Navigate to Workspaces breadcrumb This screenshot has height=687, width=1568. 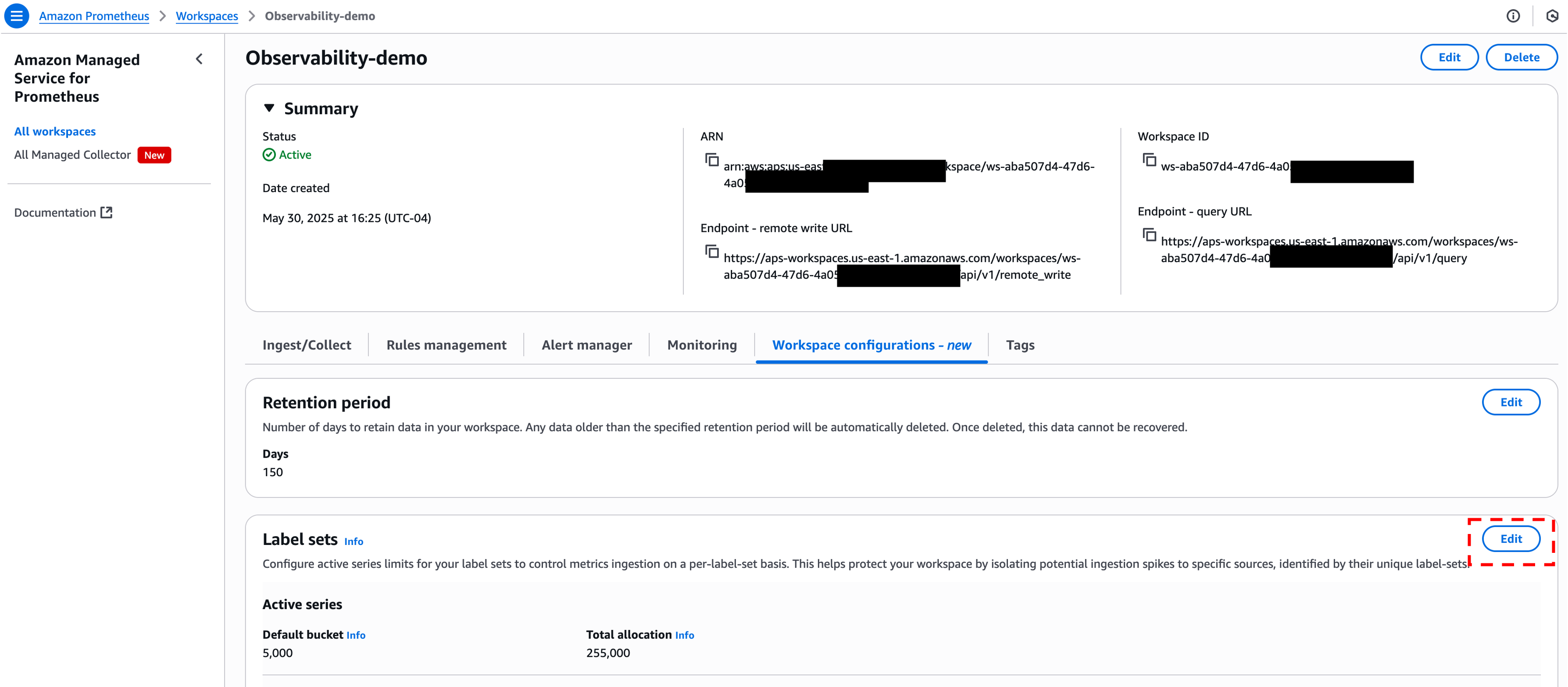tap(207, 16)
